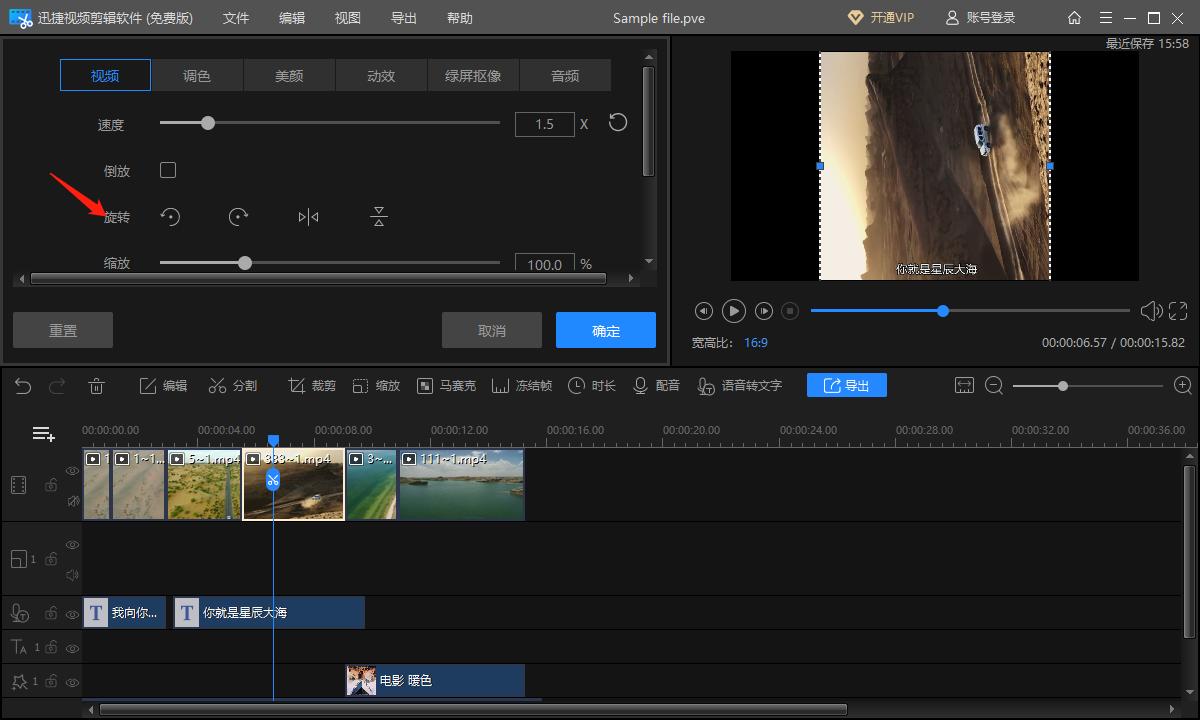Image resolution: width=1200 pixels, height=720 pixels.
Task: Open the 时长 duration tool
Action: coord(592,386)
